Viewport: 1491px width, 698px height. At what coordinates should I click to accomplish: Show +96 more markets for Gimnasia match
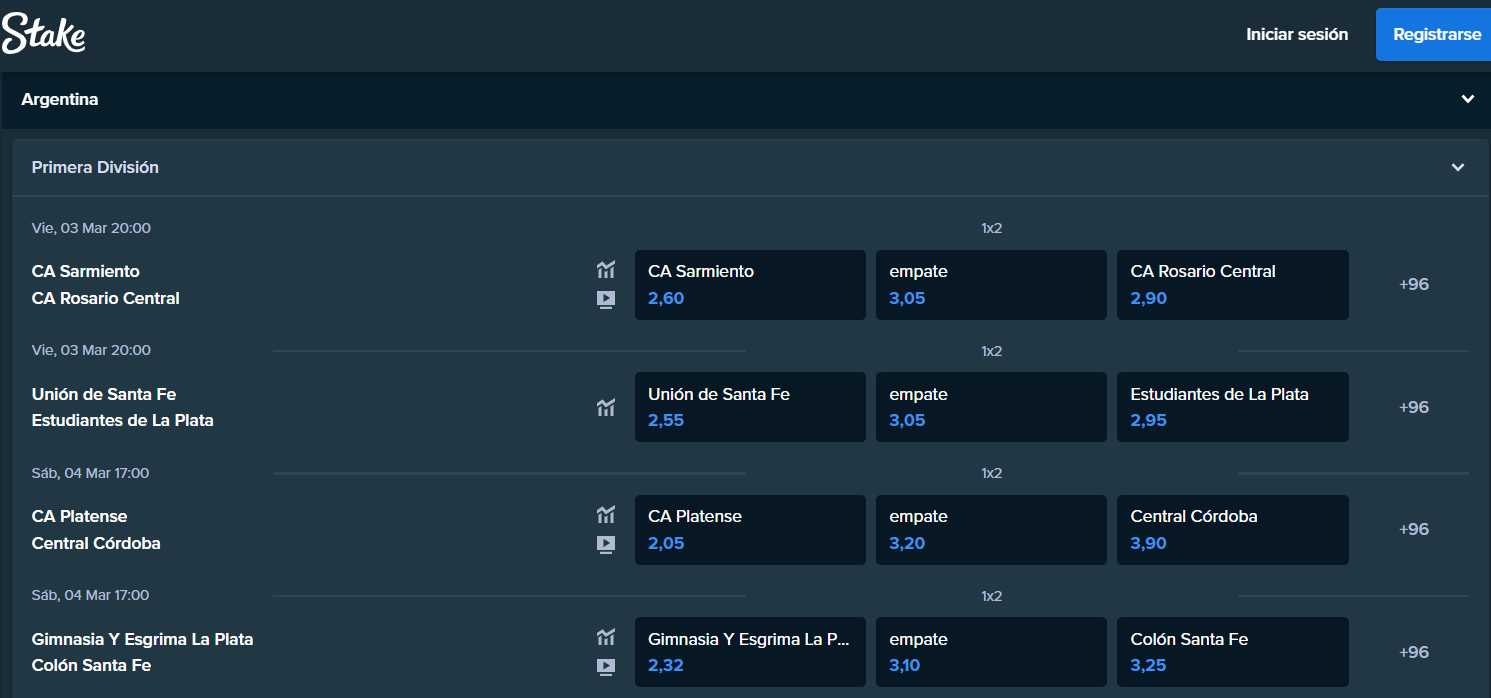[1414, 652]
